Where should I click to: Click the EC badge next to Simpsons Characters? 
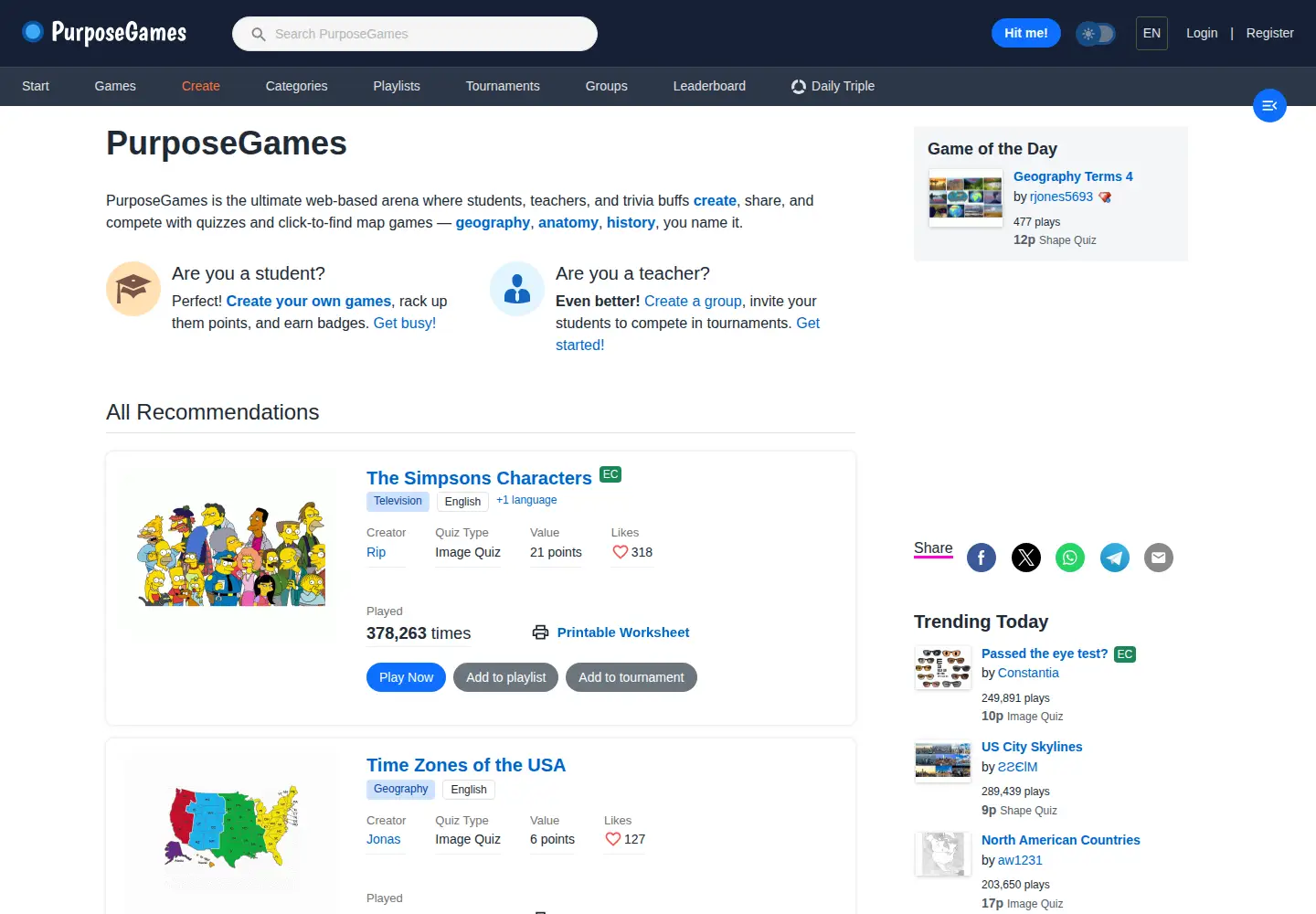(610, 474)
